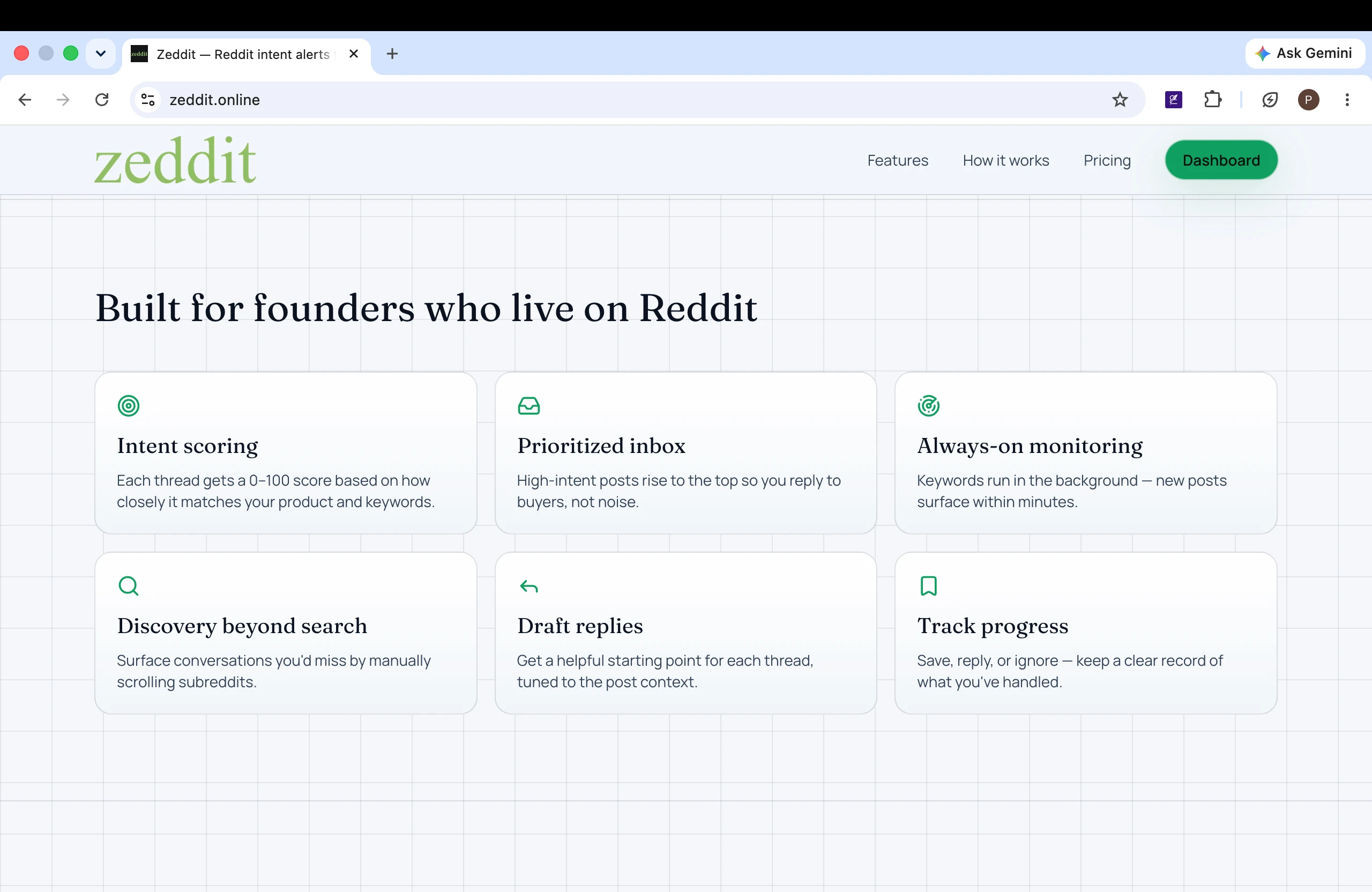Image resolution: width=1372 pixels, height=892 pixels.
Task: Bookmark this page with the star icon
Action: (x=1120, y=100)
